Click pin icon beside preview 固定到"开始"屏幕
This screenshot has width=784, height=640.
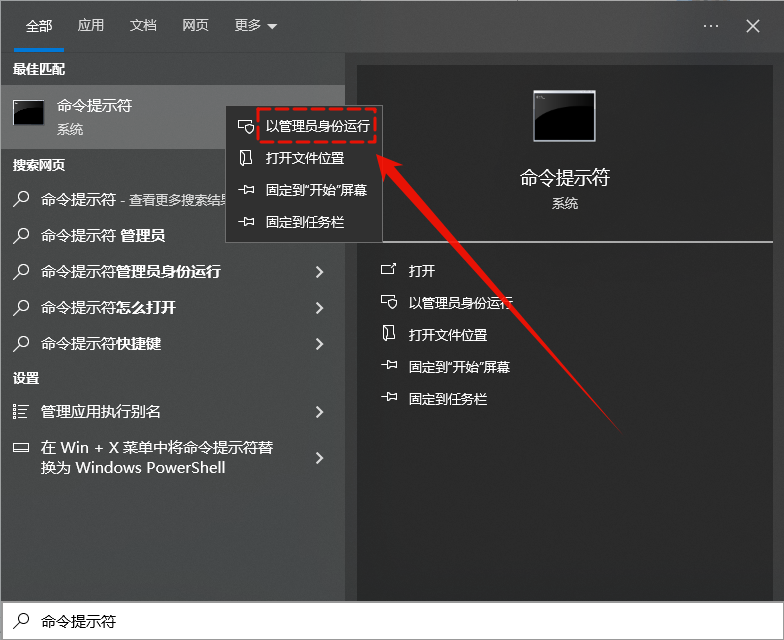click(x=389, y=366)
